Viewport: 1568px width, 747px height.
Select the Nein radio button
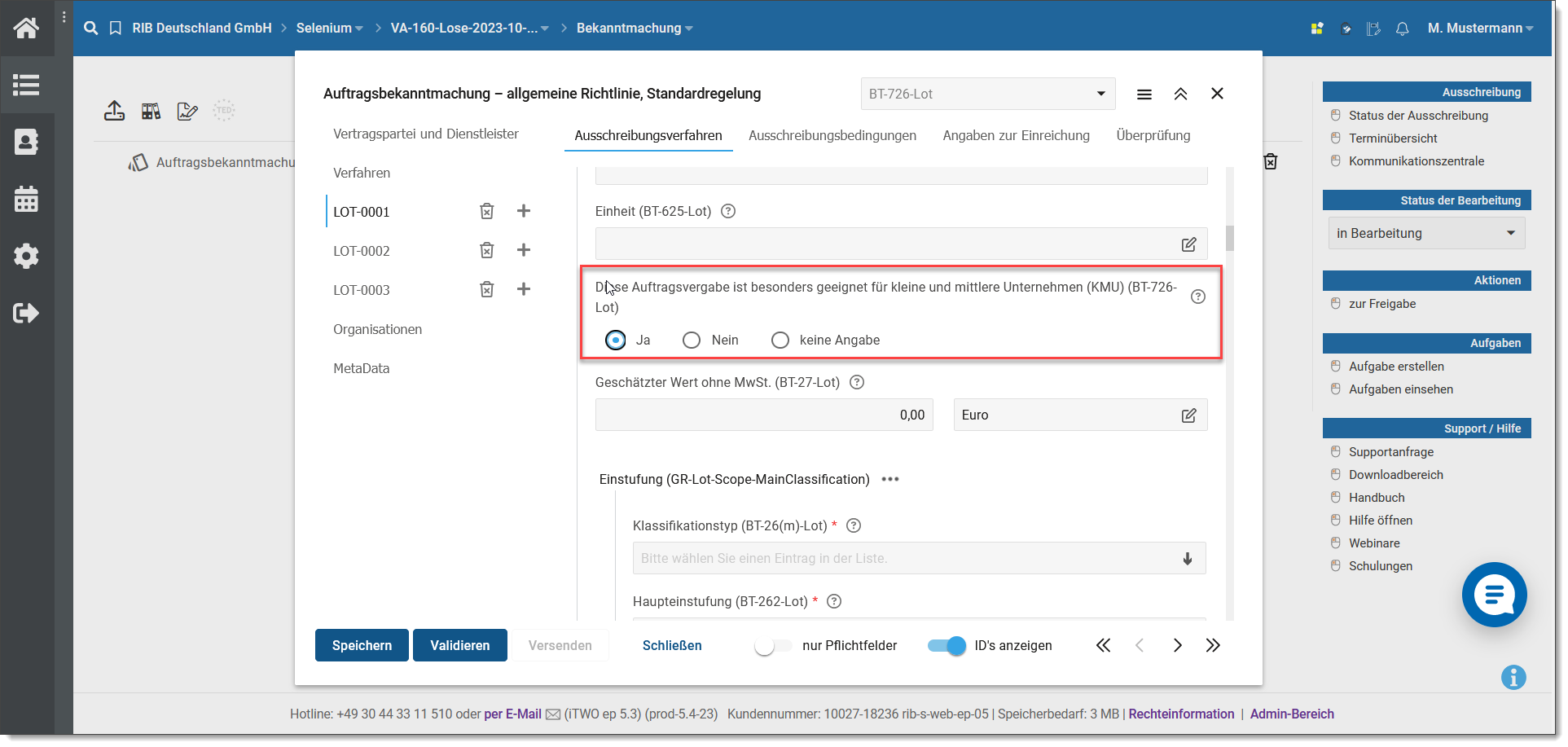(692, 340)
